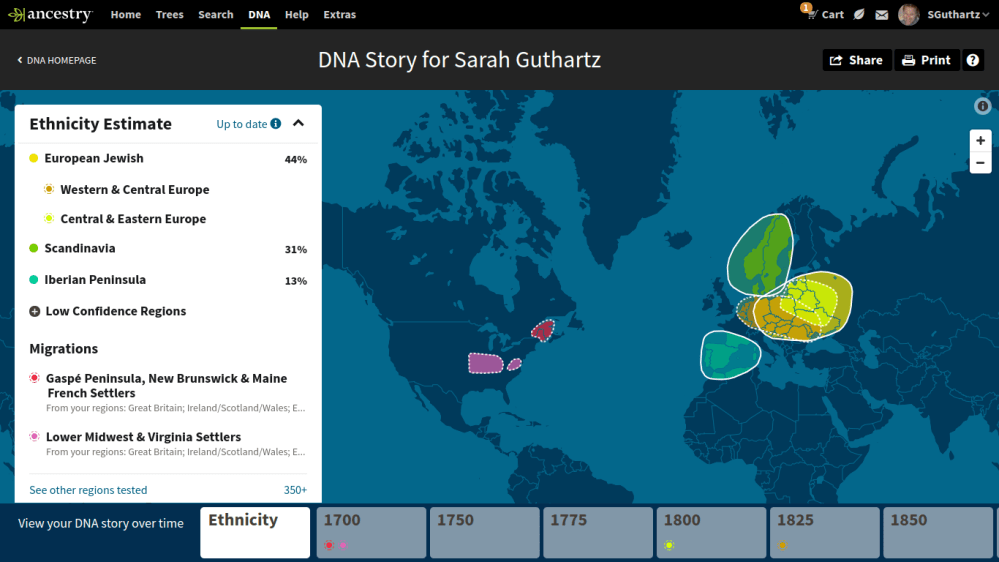Open the Trees menu
999x562 pixels.
pos(169,15)
